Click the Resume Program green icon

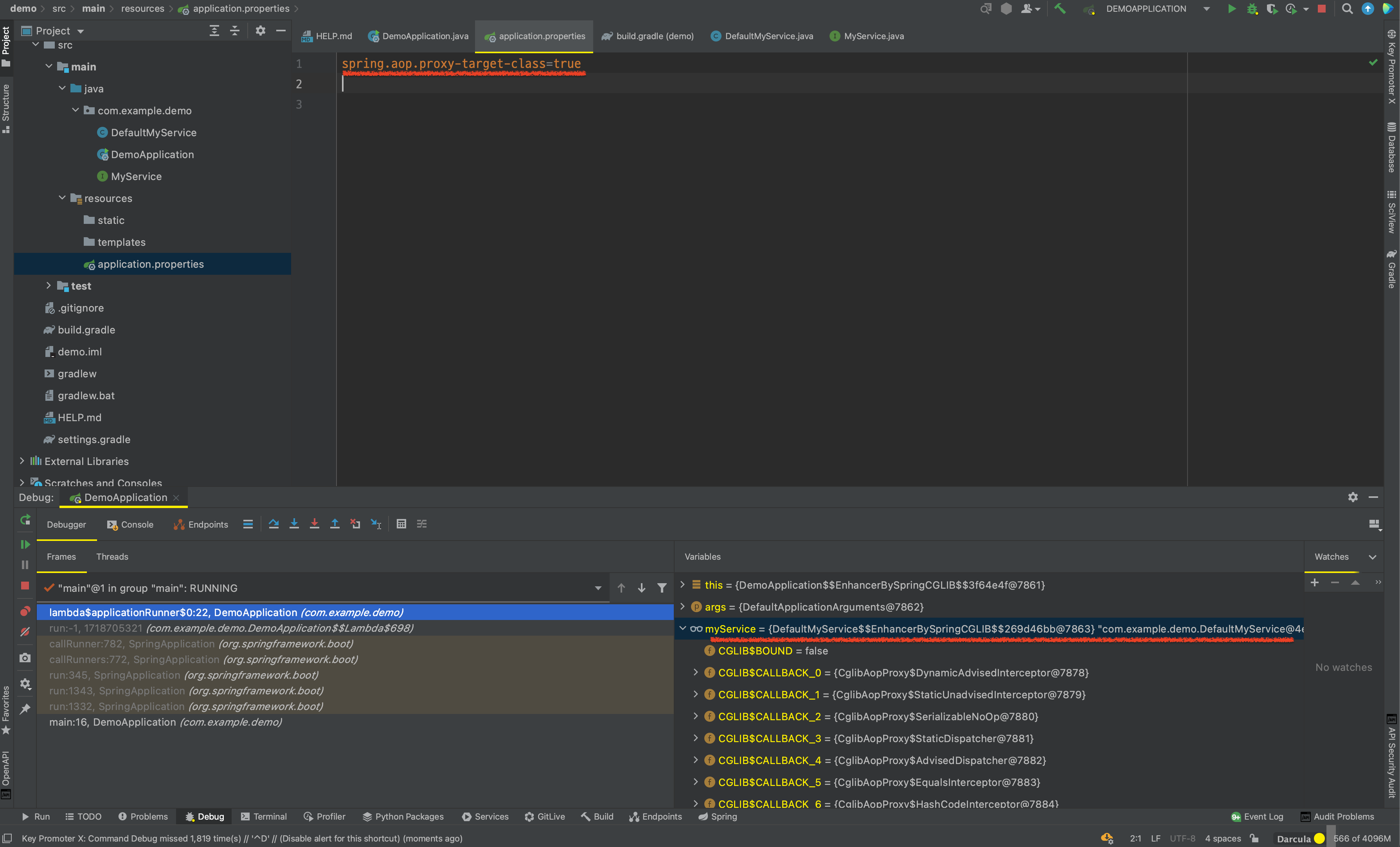coord(25,544)
